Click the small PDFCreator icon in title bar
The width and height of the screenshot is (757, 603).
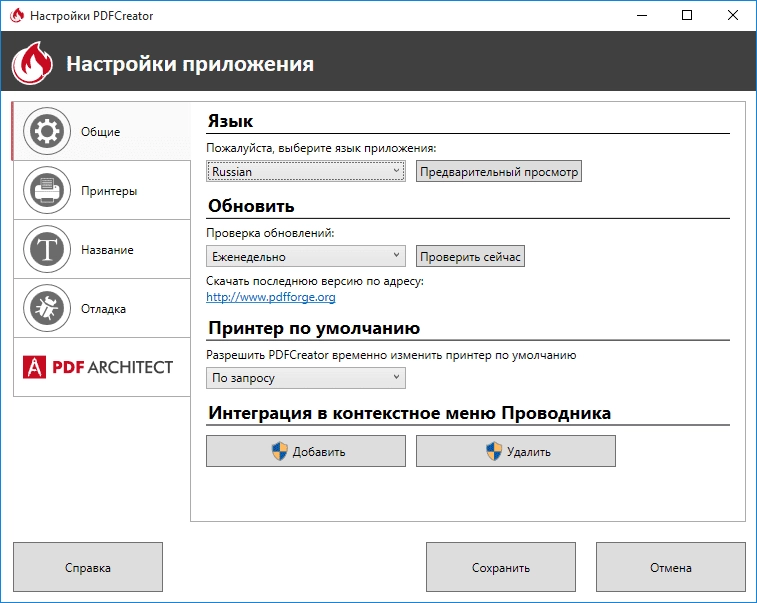tap(17, 15)
